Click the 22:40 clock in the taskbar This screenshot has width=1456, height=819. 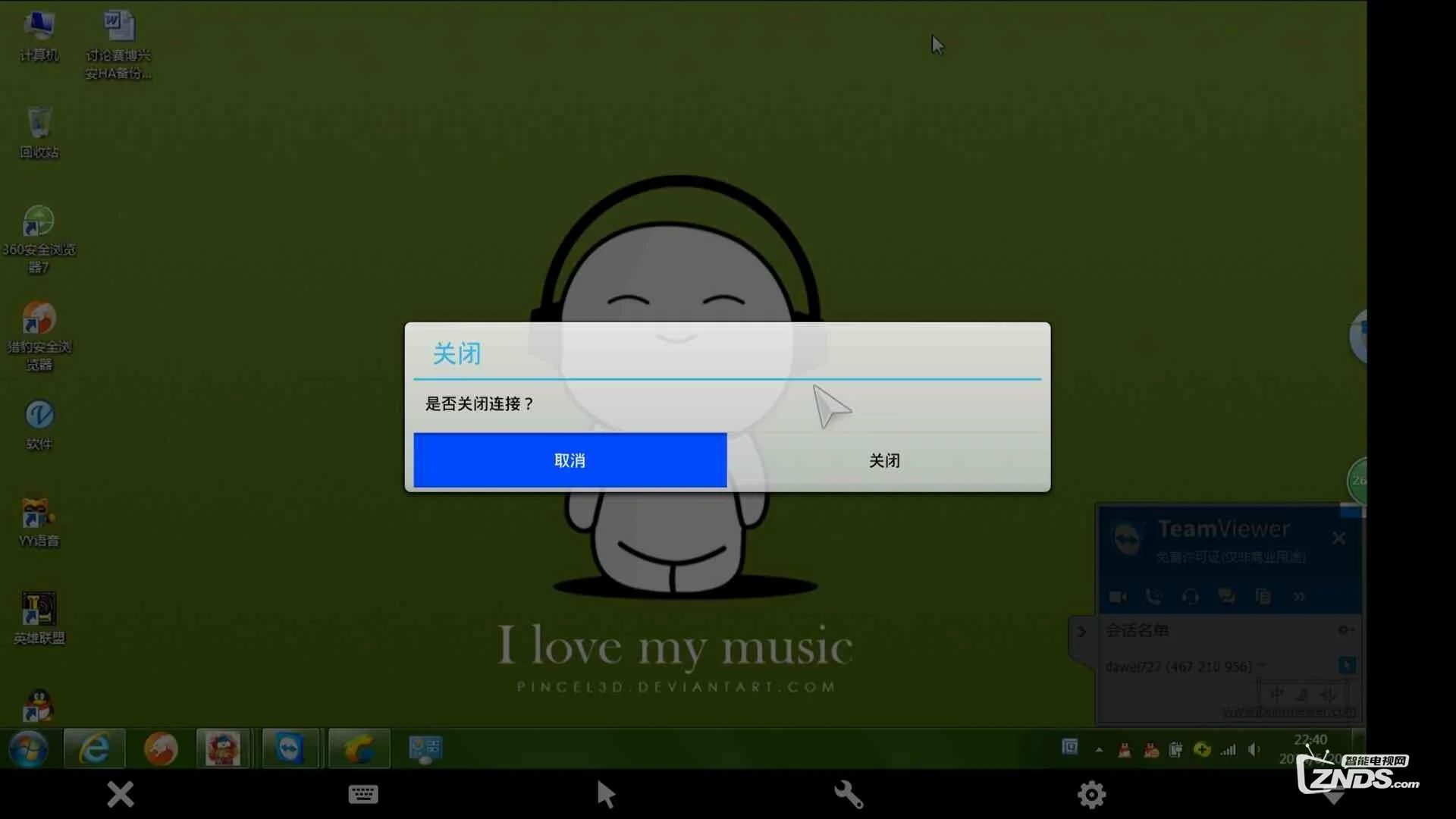point(1310,739)
